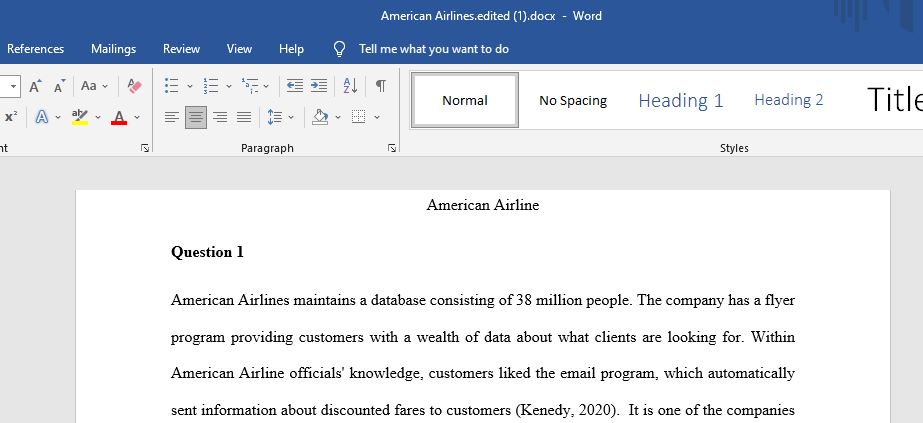Apply No Spacing style

click(x=573, y=100)
